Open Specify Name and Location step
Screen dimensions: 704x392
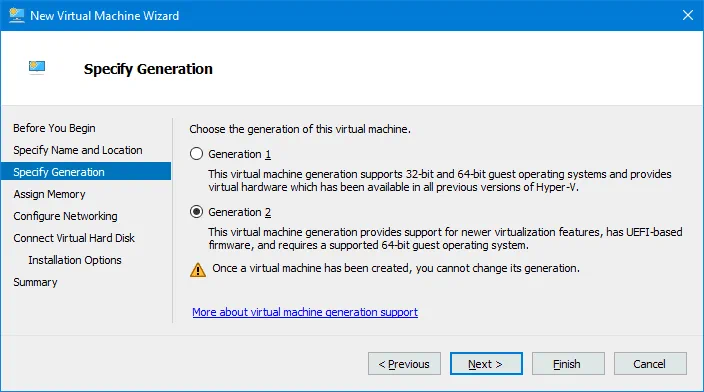pyautogui.click(x=78, y=150)
